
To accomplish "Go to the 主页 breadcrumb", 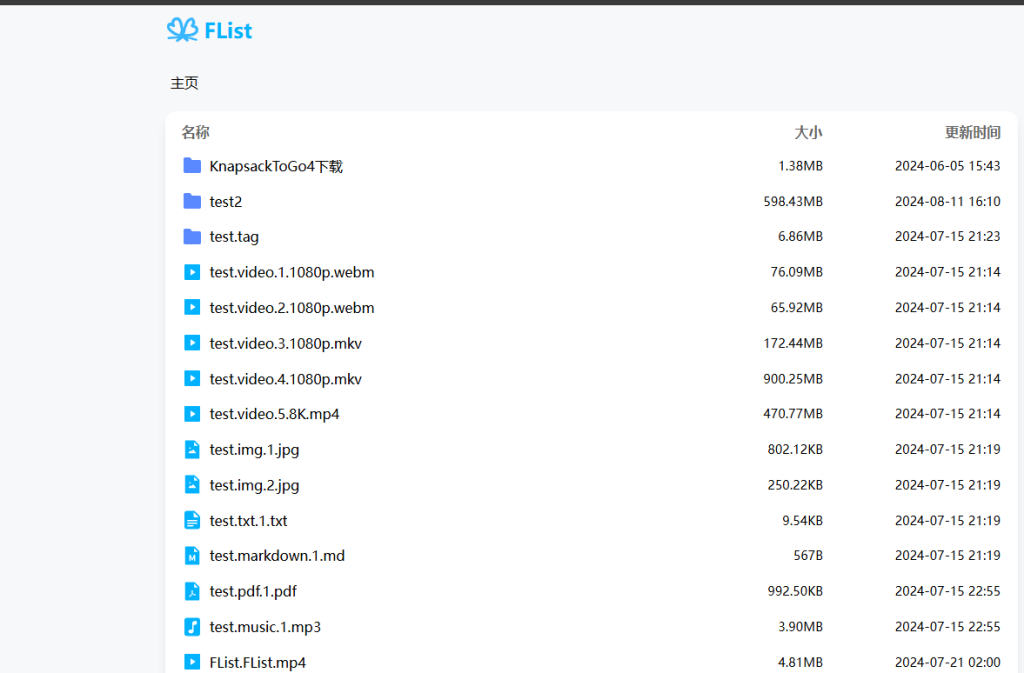I will [x=184, y=83].
